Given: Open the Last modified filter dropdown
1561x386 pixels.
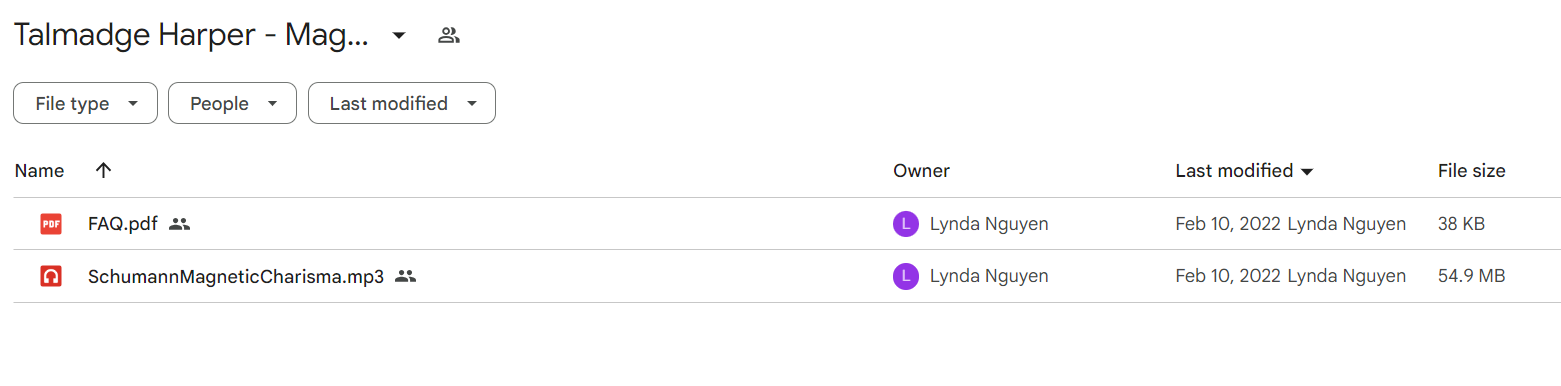Looking at the screenshot, I should click(x=402, y=103).
